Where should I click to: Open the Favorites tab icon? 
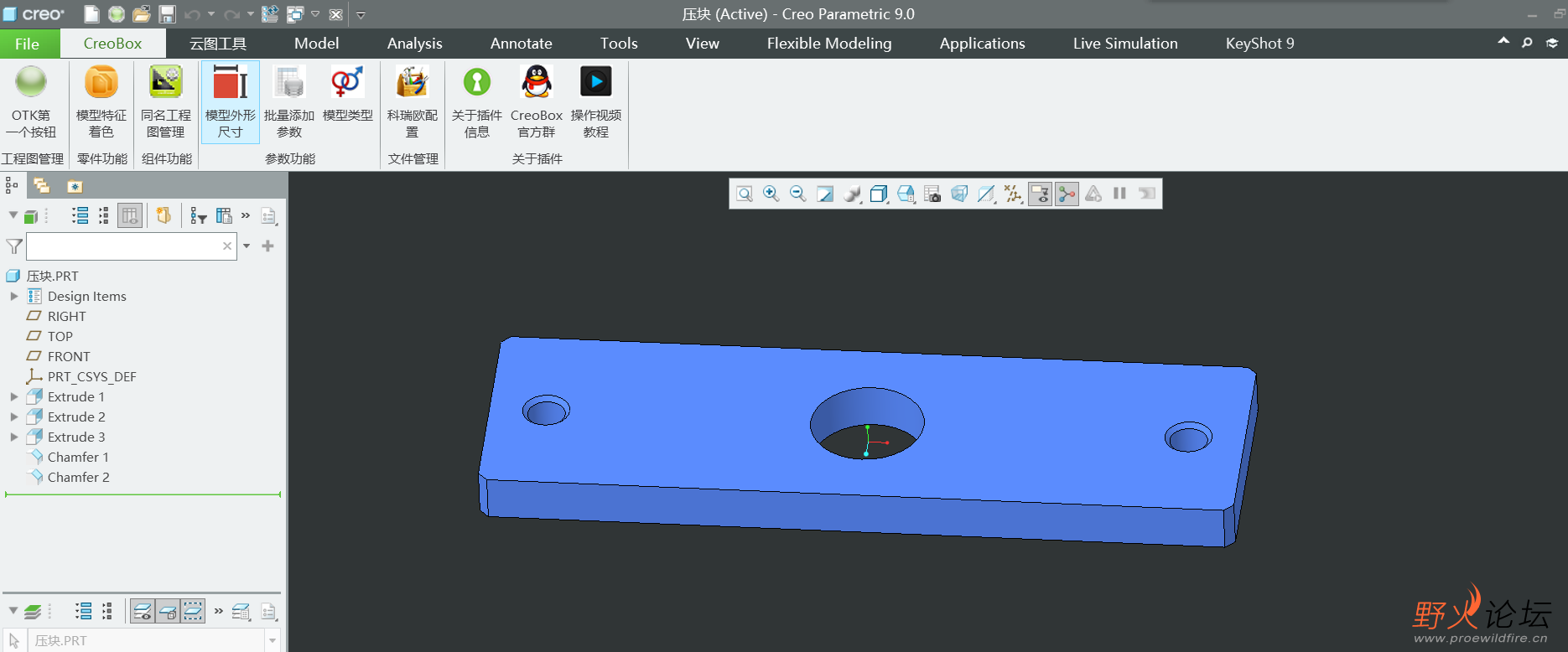[x=75, y=186]
